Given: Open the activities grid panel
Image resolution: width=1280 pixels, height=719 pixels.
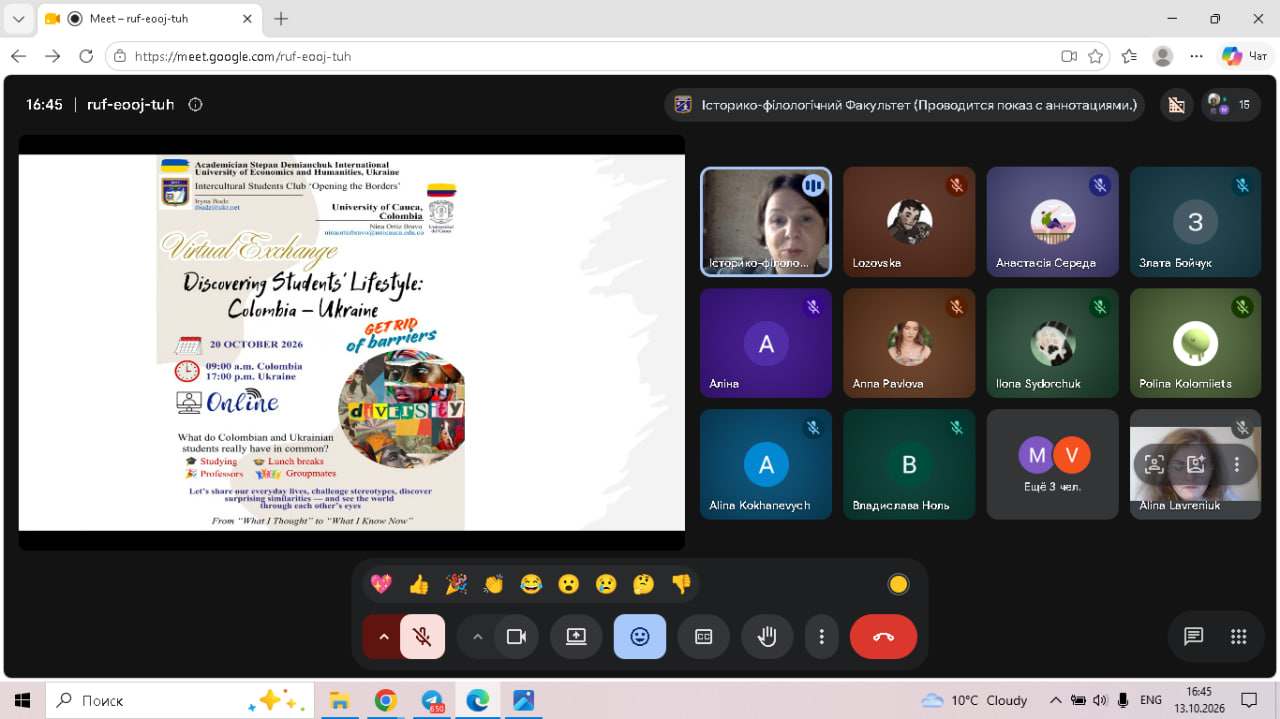Looking at the screenshot, I should click(x=1239, y=636).
